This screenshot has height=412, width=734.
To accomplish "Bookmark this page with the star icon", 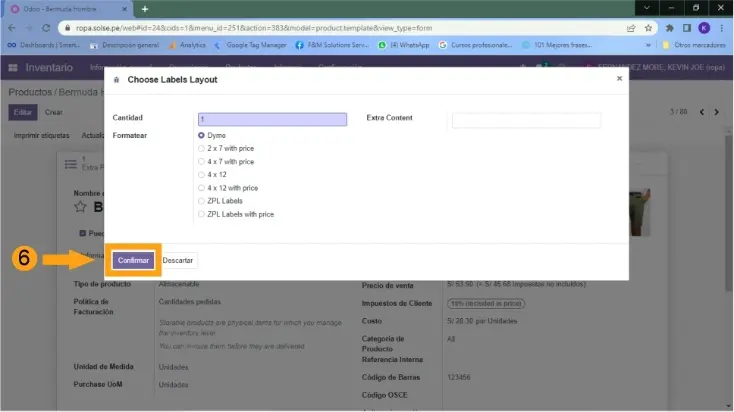I will (x=649, y=28).
